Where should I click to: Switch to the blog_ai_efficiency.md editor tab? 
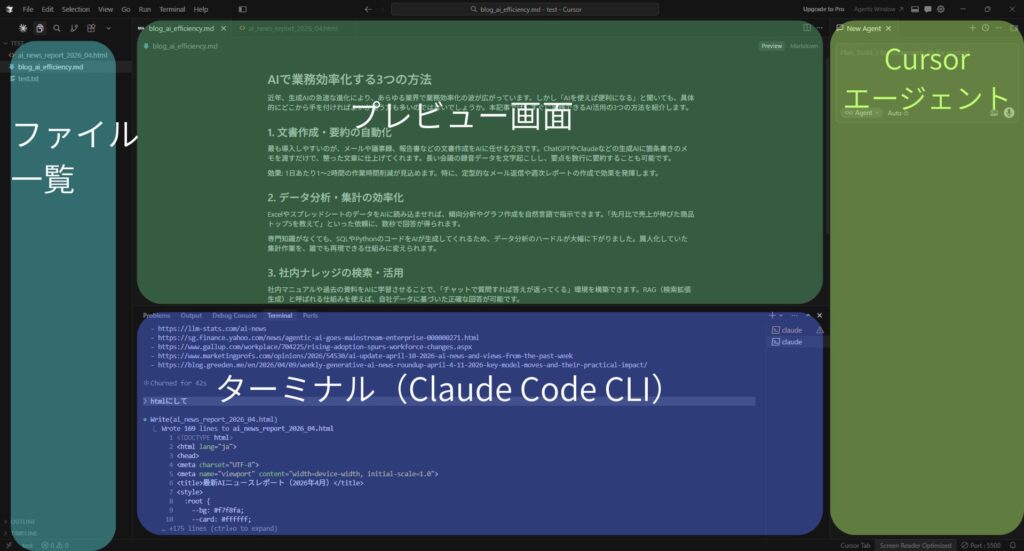pos(181,29)
